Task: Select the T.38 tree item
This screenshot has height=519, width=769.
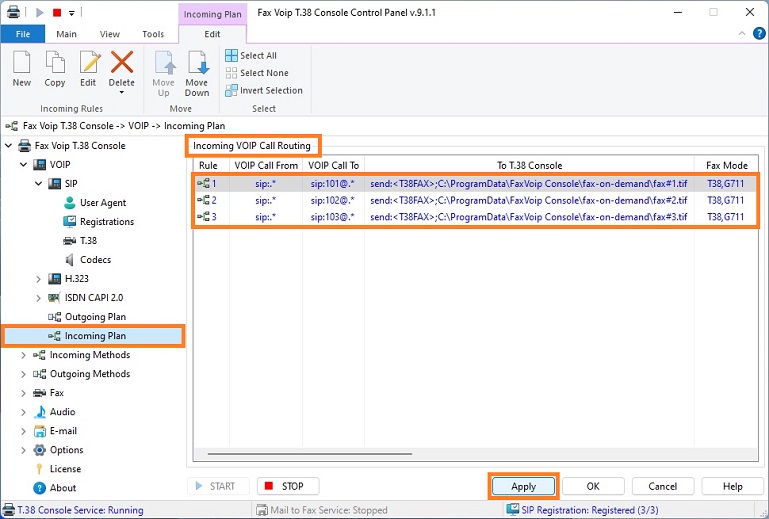Action: click(80, 240)
